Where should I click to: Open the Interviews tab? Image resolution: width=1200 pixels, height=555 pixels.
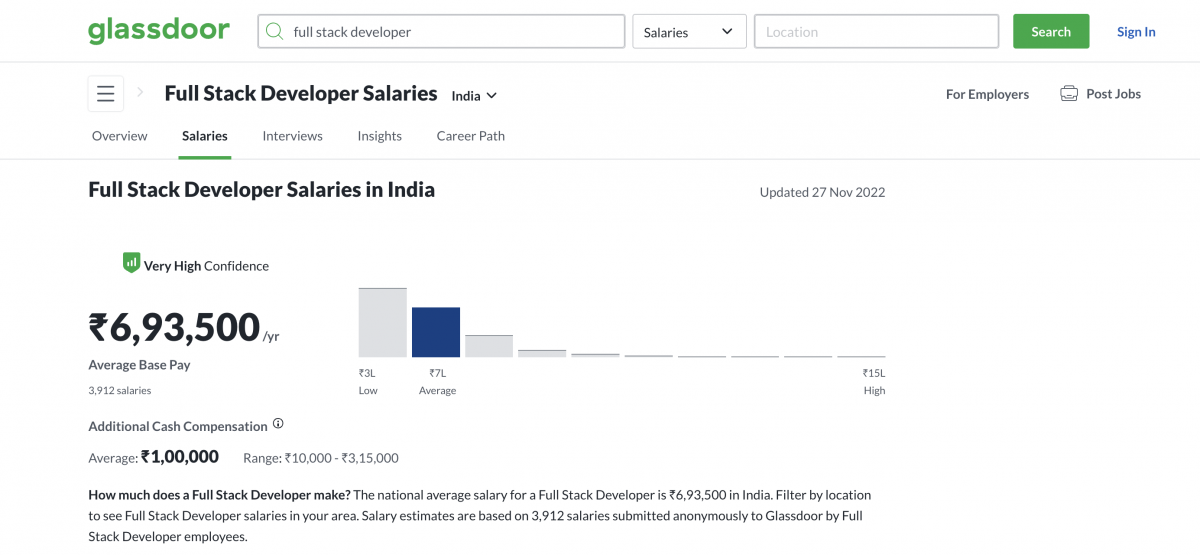pyautogui.click(x=293, y=136)
